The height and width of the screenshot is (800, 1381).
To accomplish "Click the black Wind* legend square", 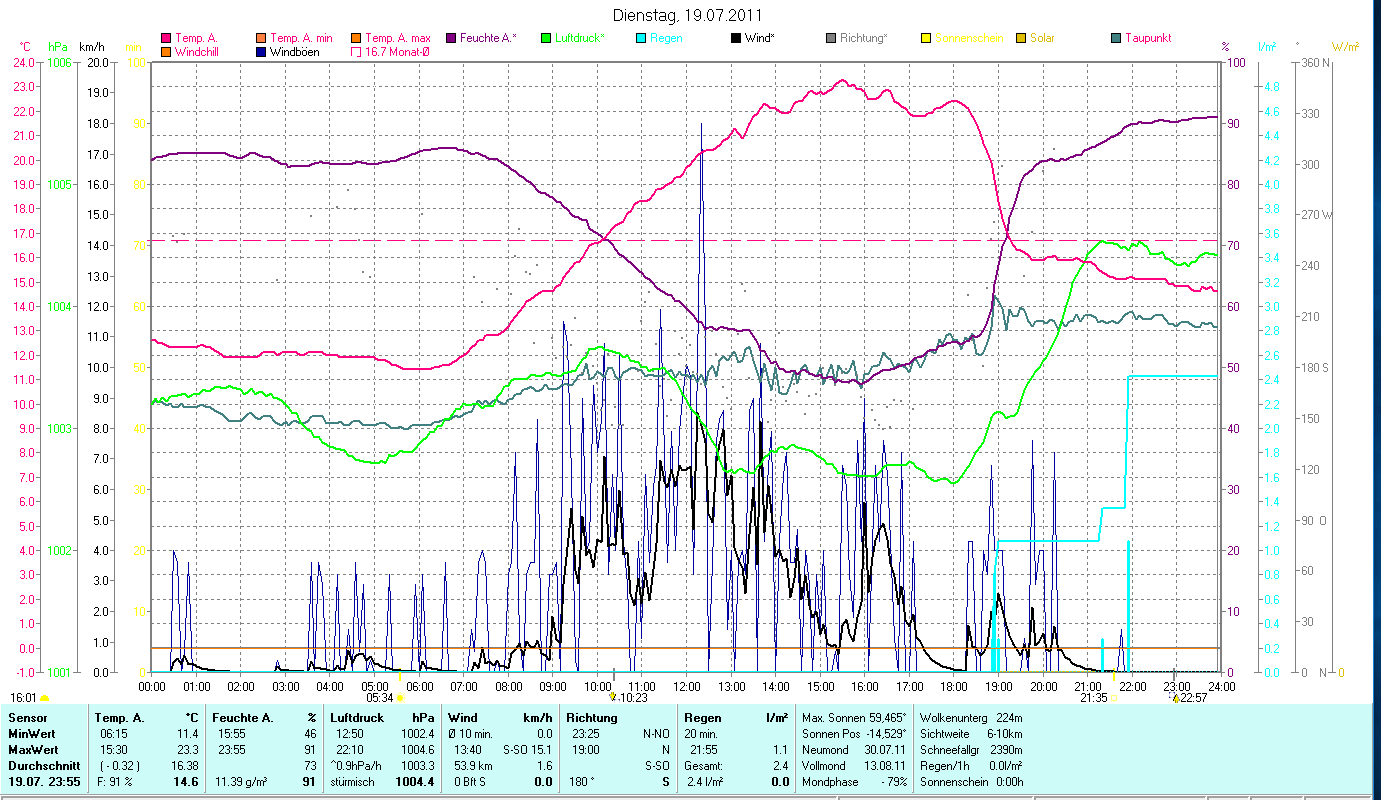I will [736, 38].
